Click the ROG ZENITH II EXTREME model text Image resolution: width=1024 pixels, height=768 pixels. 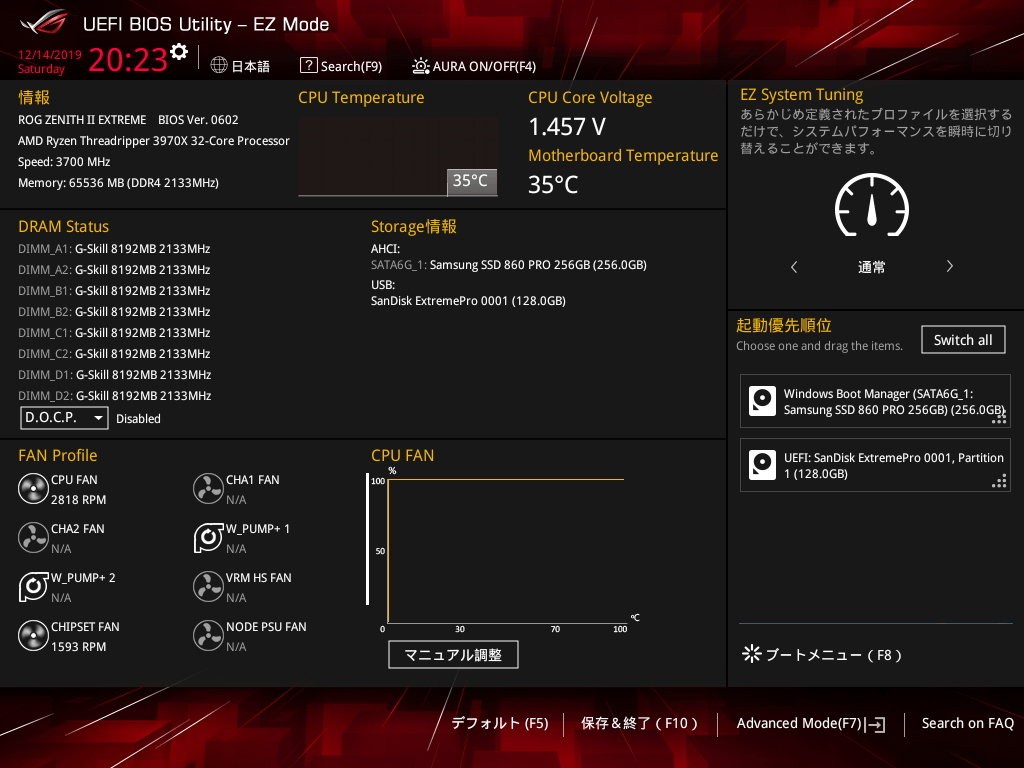point(82,120)
